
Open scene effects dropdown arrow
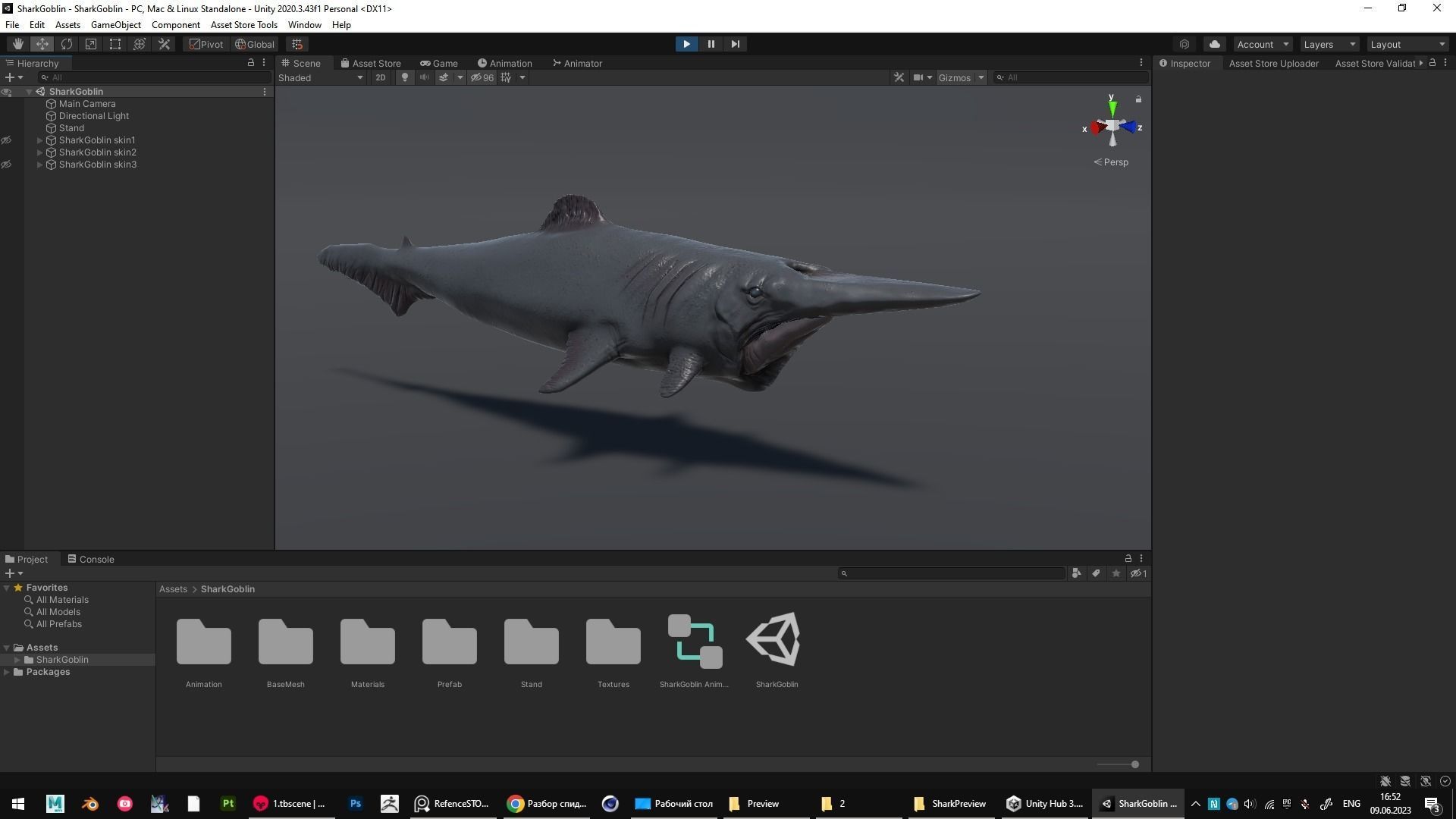pyautogui.click(x=460, y=77)
